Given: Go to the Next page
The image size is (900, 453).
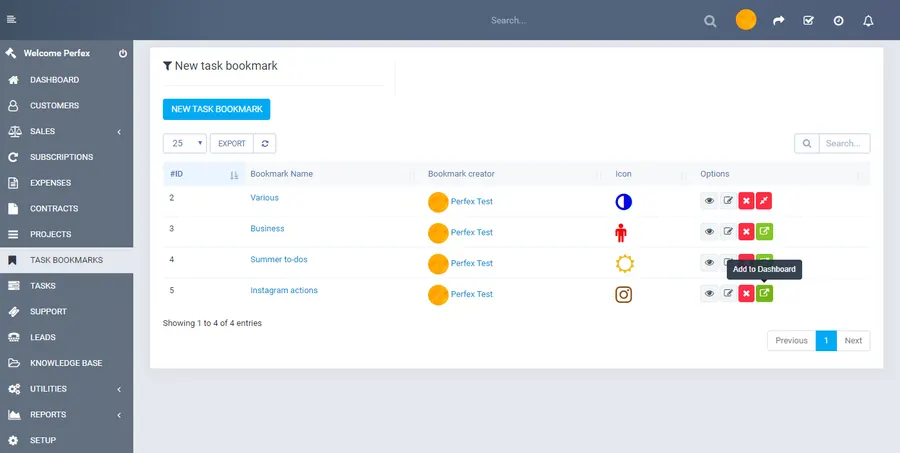Looking at the screenshot, I should coord(853,340).
